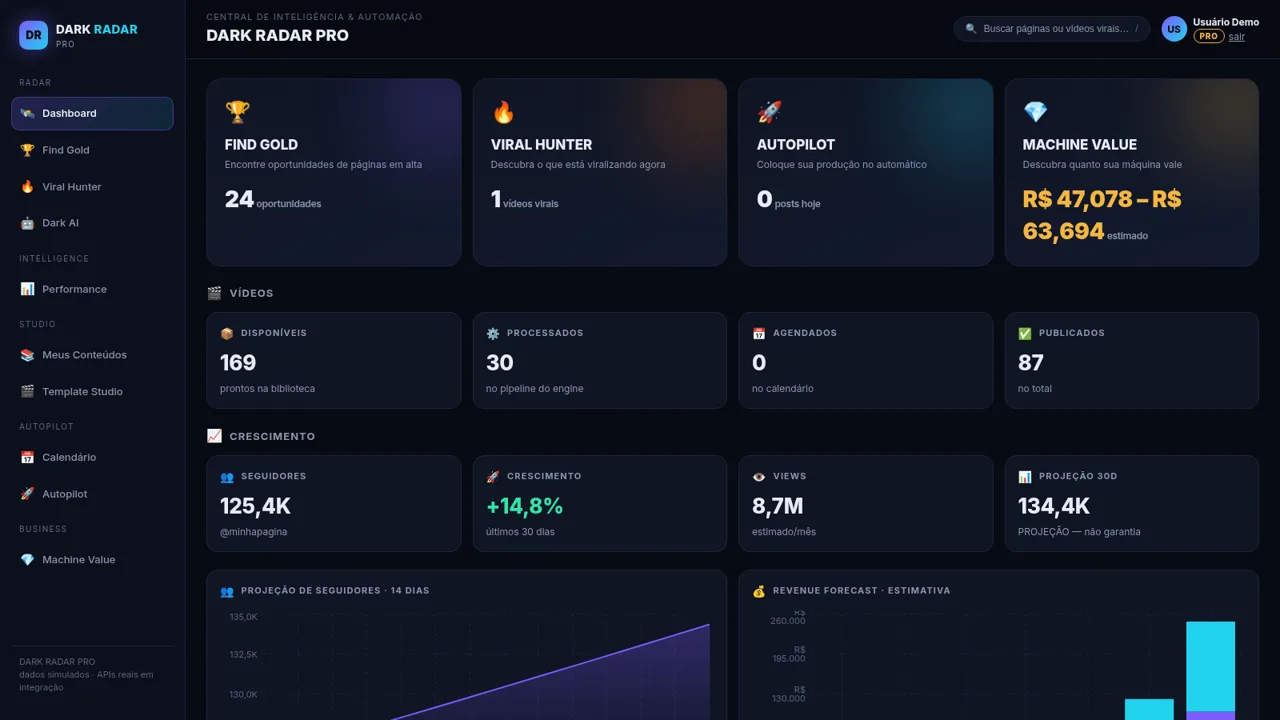Open the FIND GOLD card title

point(261,144)
